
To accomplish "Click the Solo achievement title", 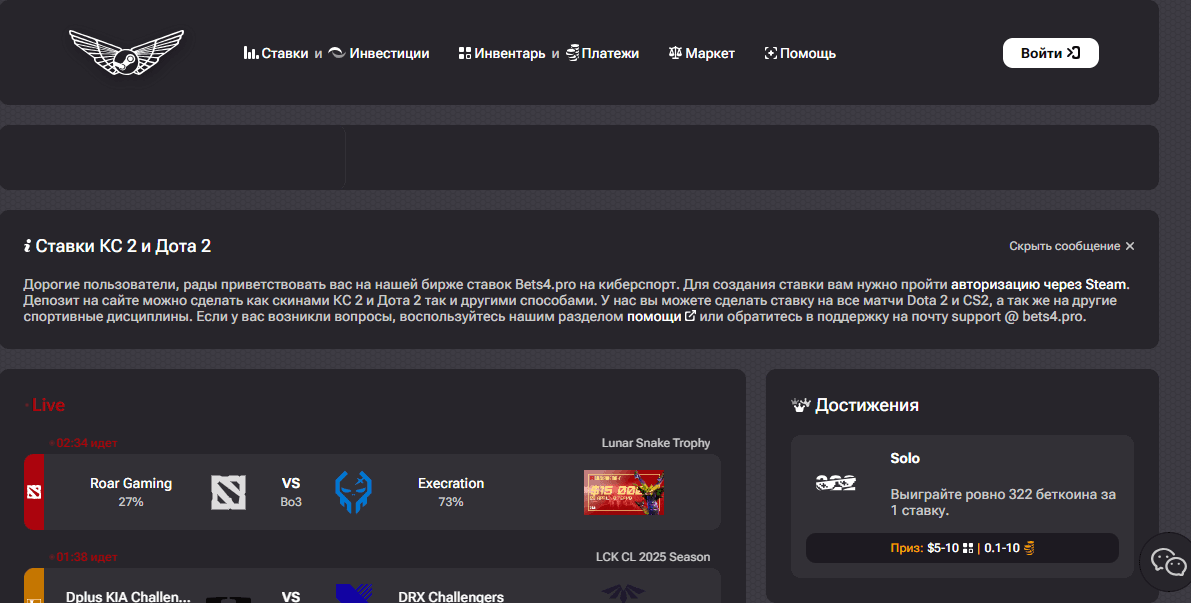I will click(x=905, y=459).
